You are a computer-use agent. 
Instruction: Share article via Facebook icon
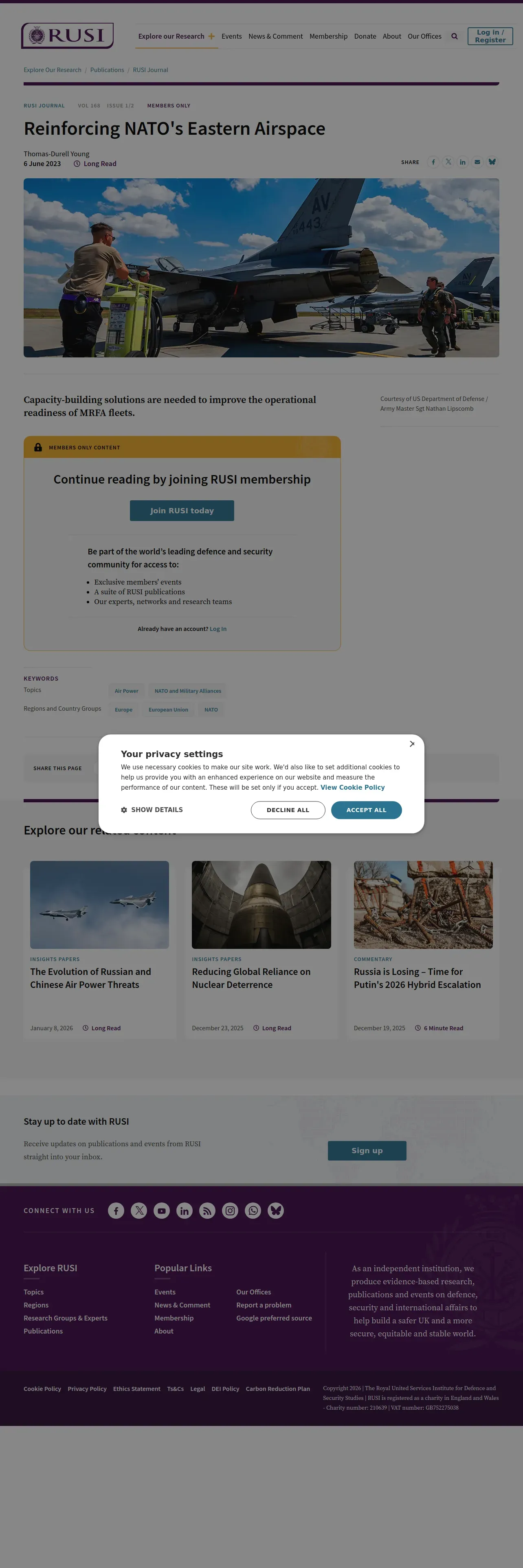pos(433,162)
